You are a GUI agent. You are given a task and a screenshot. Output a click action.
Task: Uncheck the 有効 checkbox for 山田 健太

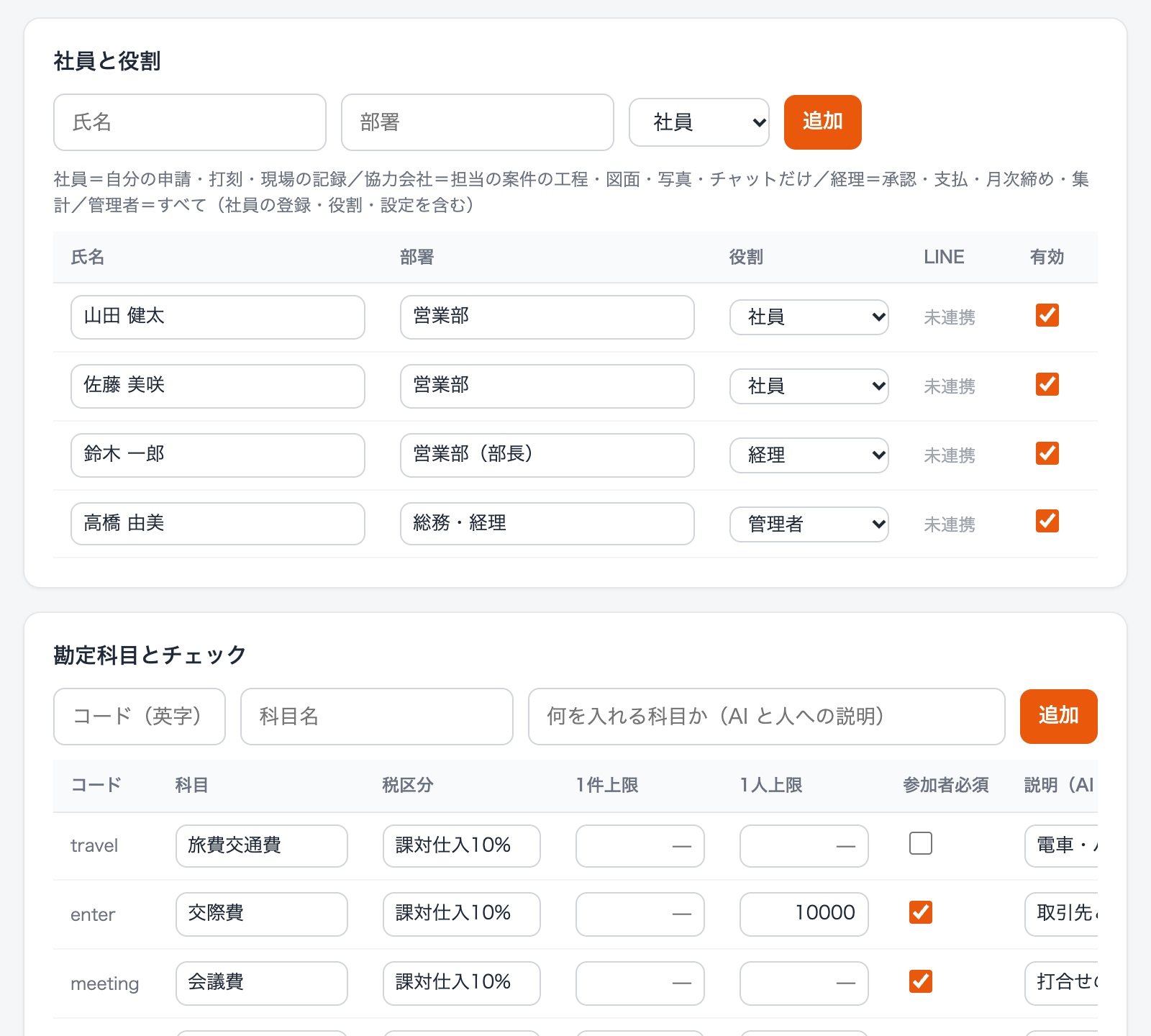click(1047, 315)
